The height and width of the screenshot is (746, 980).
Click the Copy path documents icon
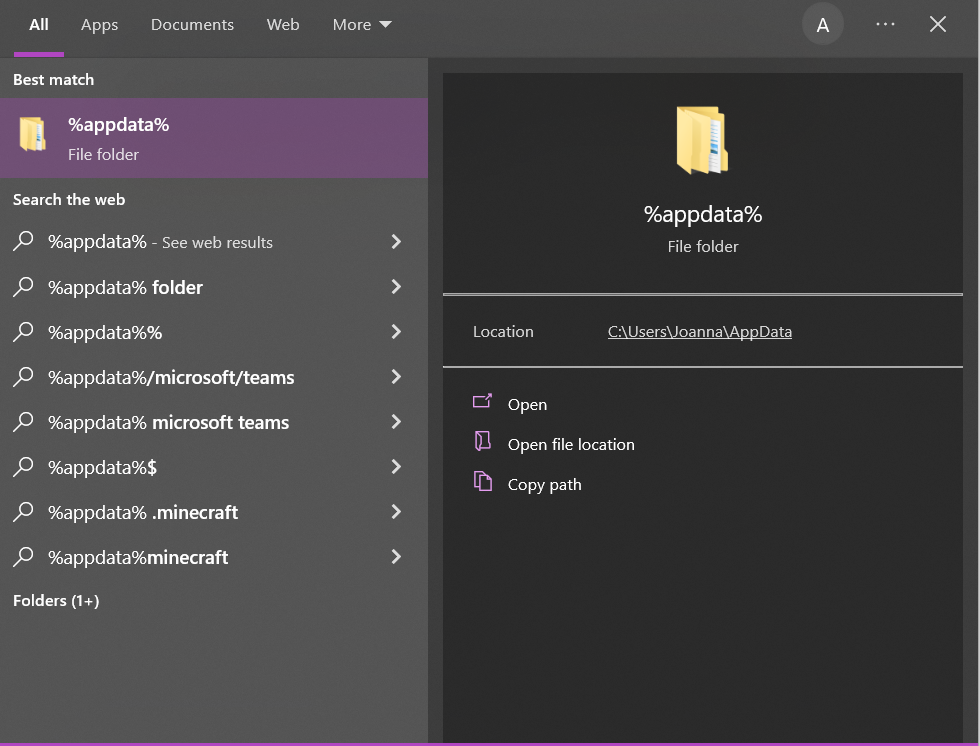[482, 481]
